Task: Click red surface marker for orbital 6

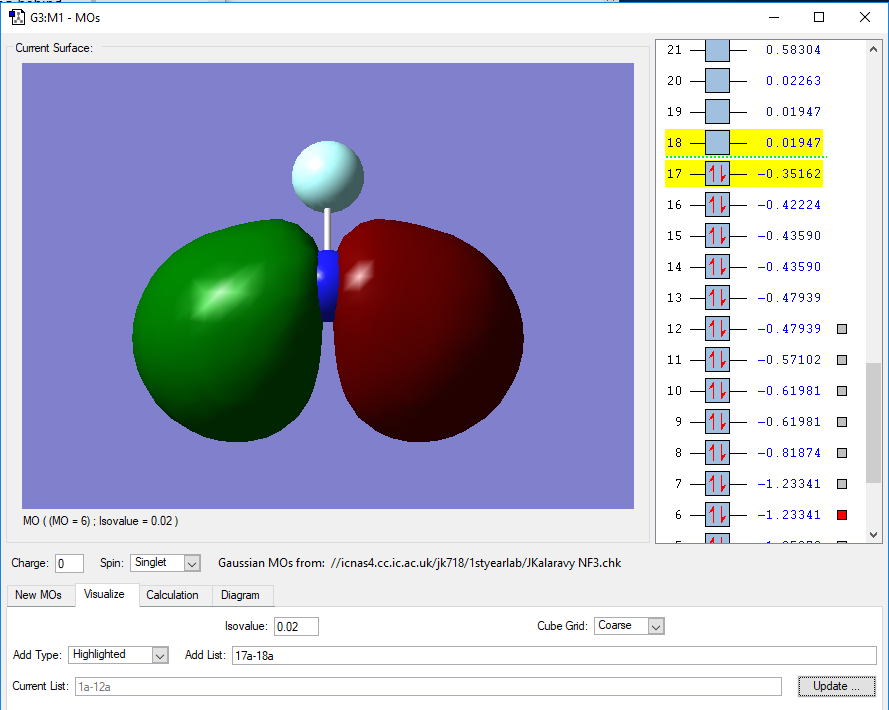Action: click(x=842, y=515)
